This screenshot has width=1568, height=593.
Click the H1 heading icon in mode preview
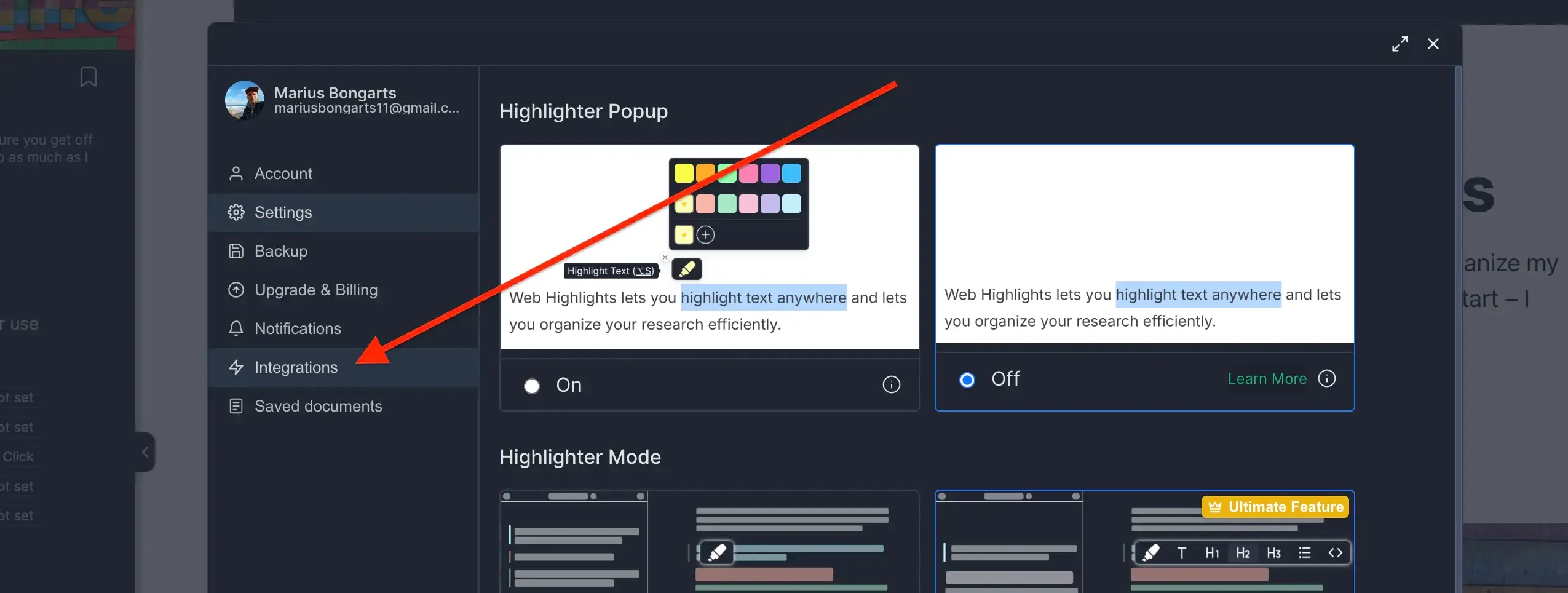point(1212,553)
